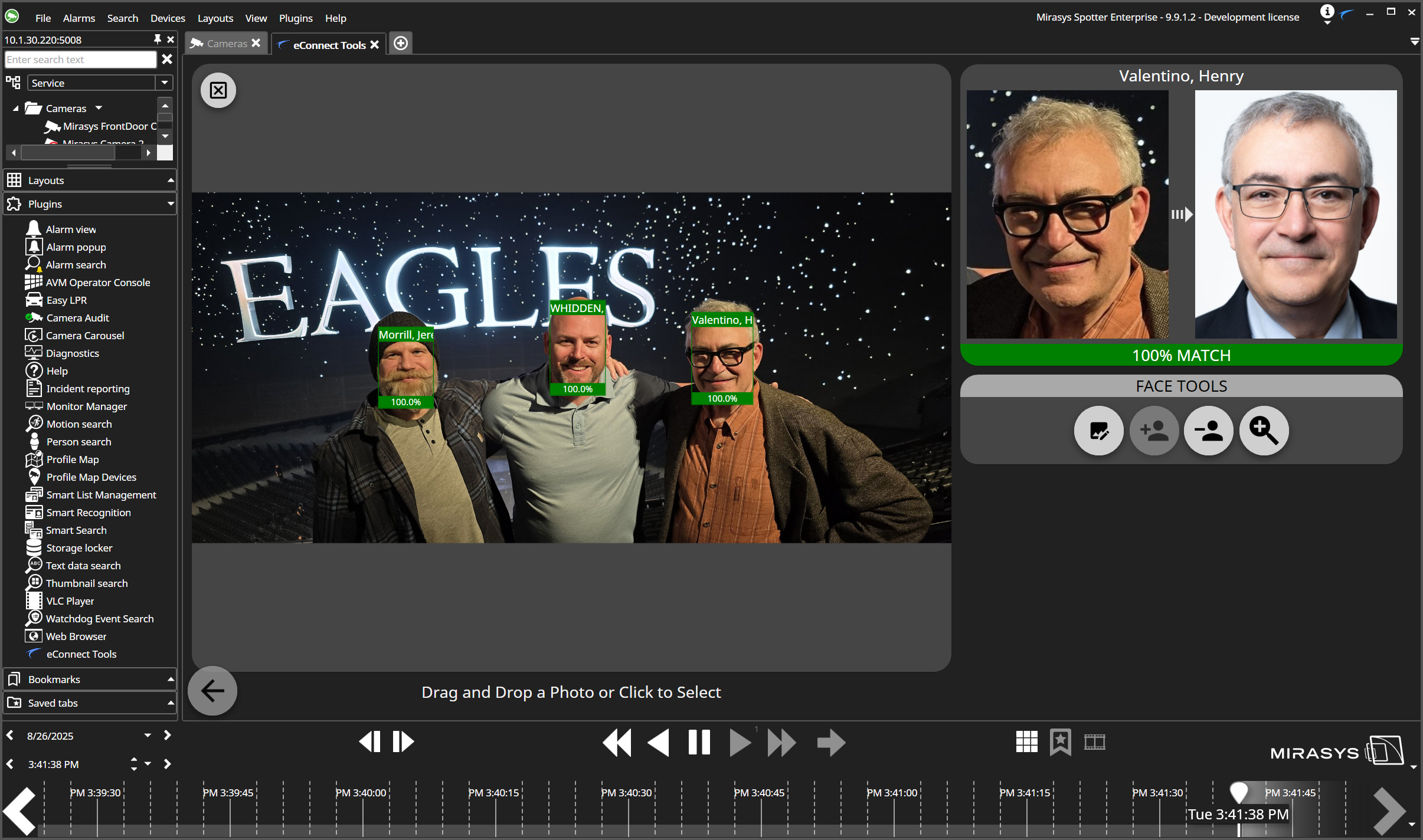The height and width of the screenshot is (840, 1423).
Task: Toggle the pin icon on server panel
Action: (157, 39)
